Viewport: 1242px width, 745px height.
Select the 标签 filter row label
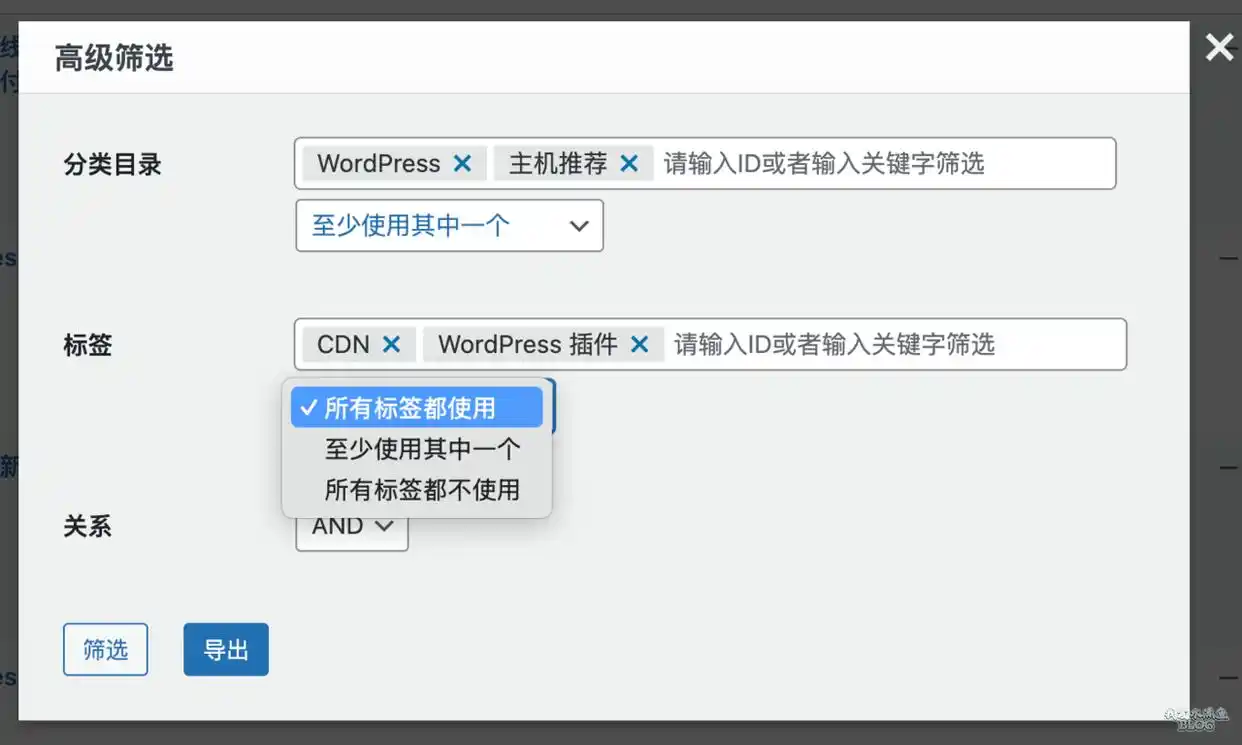tap(86, 344)
